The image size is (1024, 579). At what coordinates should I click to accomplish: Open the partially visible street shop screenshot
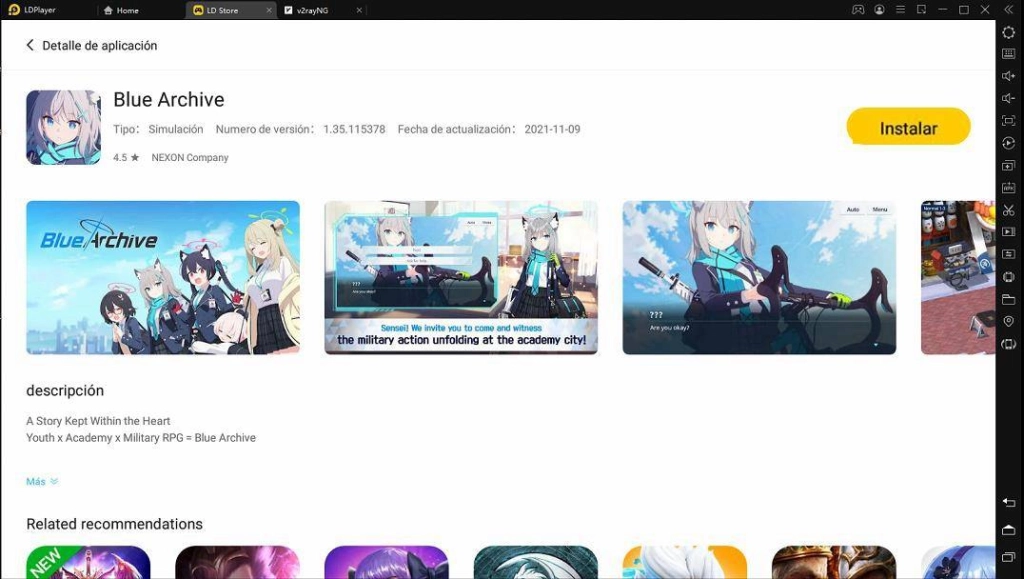[x=958, y=277]
